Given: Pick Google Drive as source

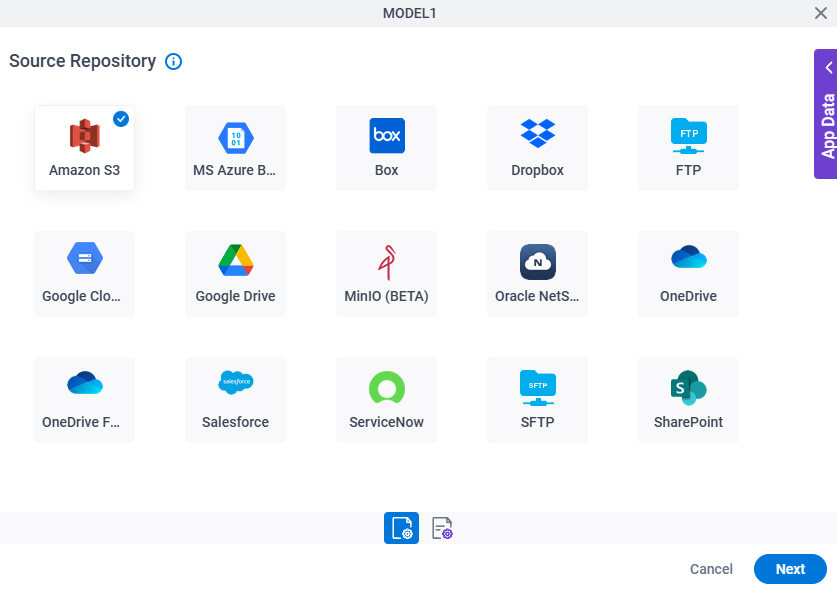Looking at the screenshot, I should click(235, 274).
